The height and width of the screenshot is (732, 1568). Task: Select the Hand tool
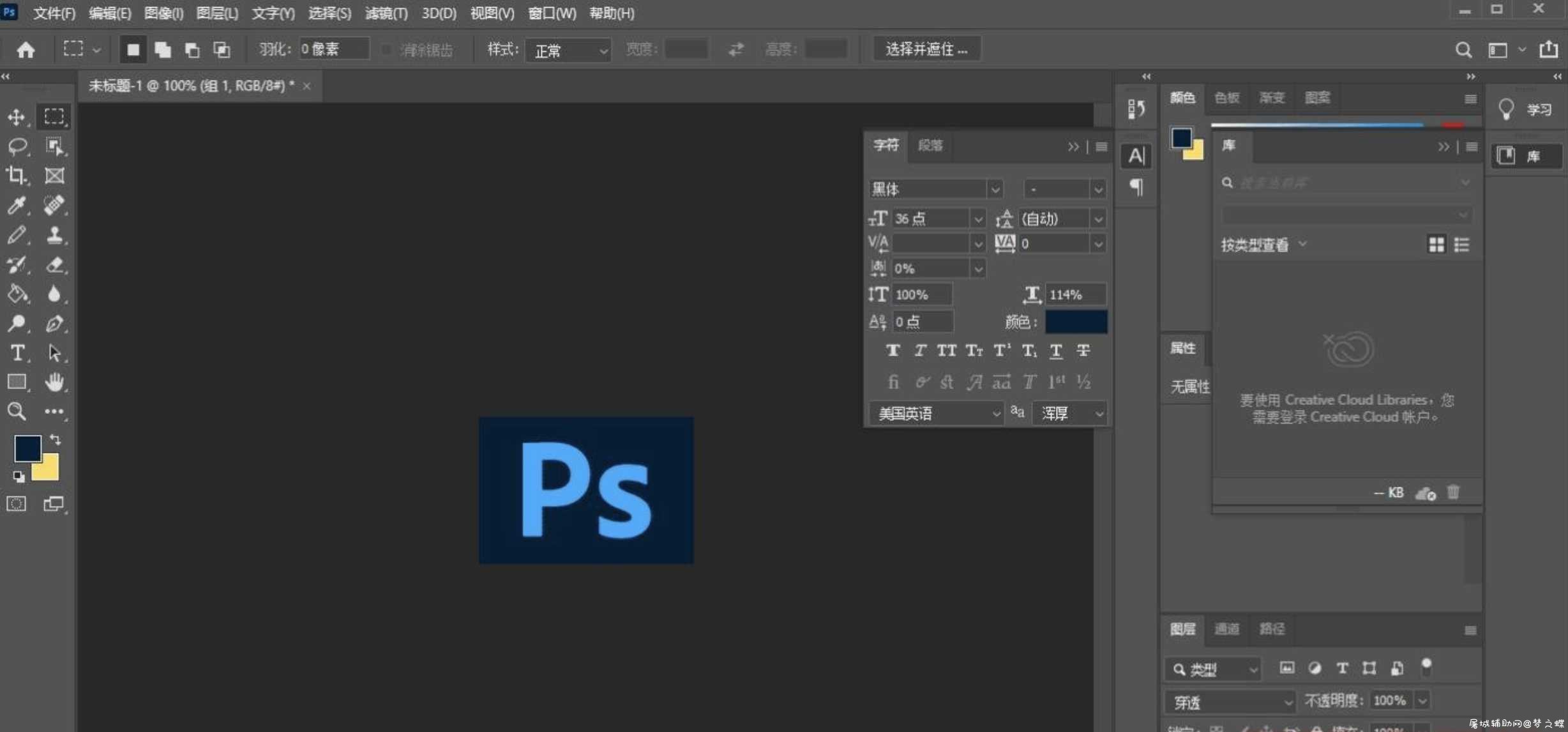tap(54, 382)
